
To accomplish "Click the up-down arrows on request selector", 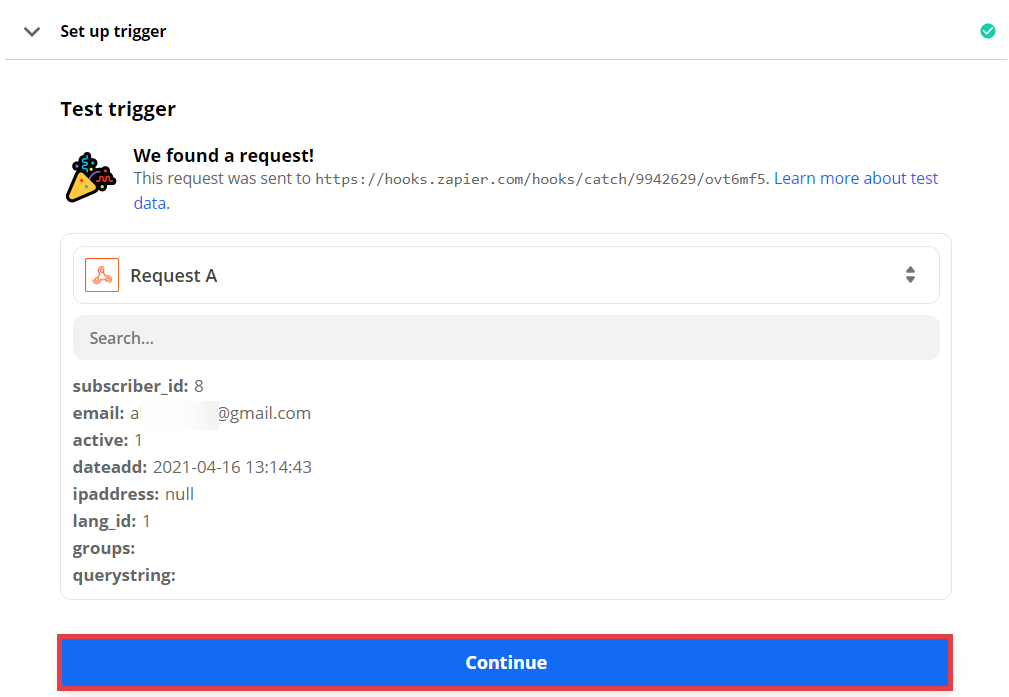I will [910, 275].
